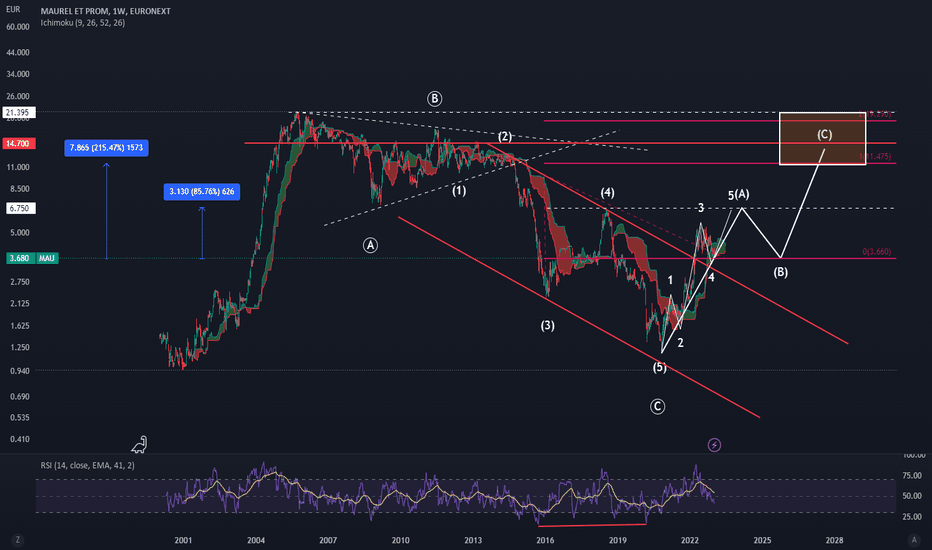Image resolution: width=932 pixels, height=550 pixels.
Task: Click the 2022 label on time axis
Action: 689,540
